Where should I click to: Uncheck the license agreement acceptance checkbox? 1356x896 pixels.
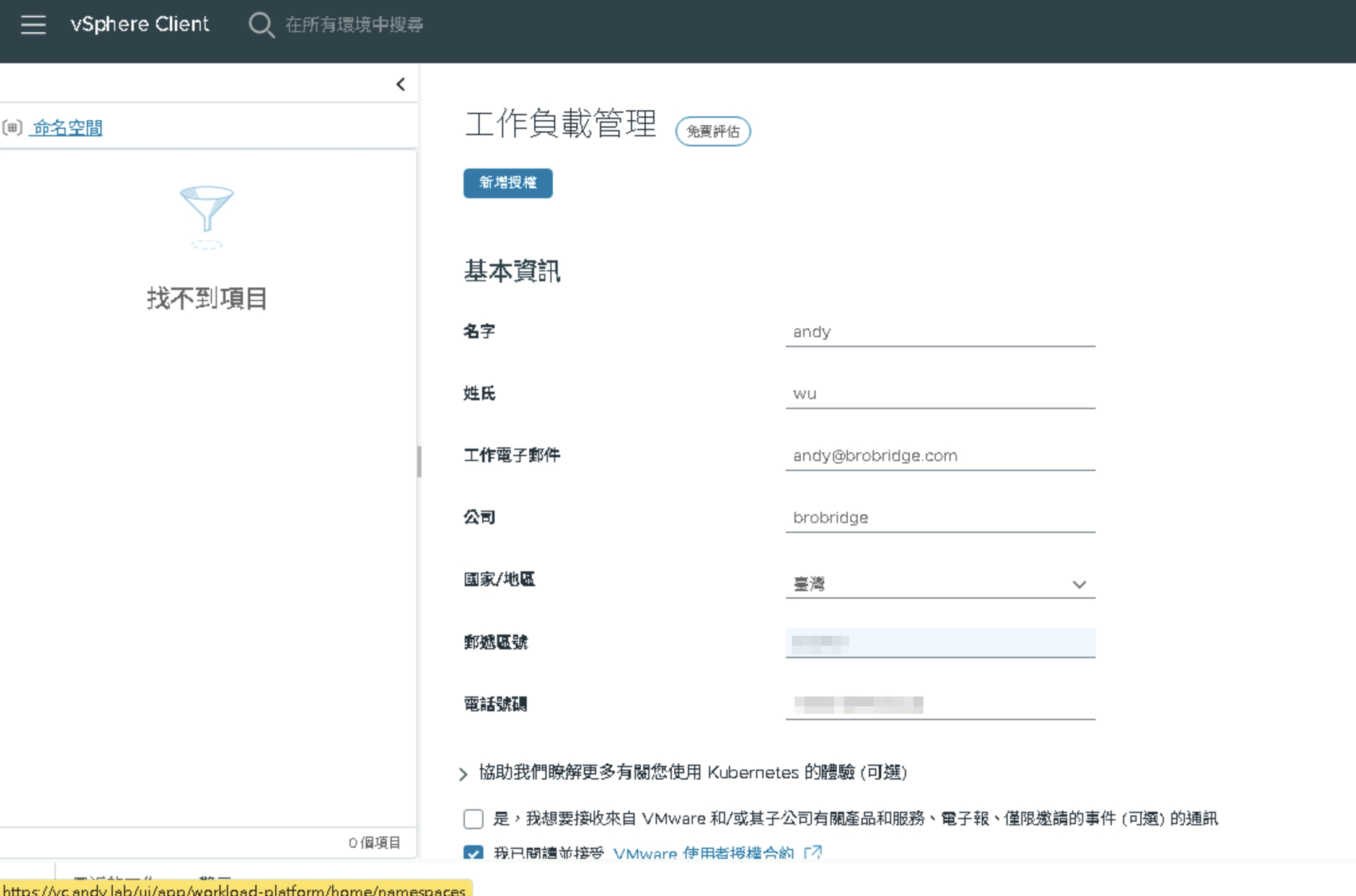pyautogui.click(x=473, y=853)
